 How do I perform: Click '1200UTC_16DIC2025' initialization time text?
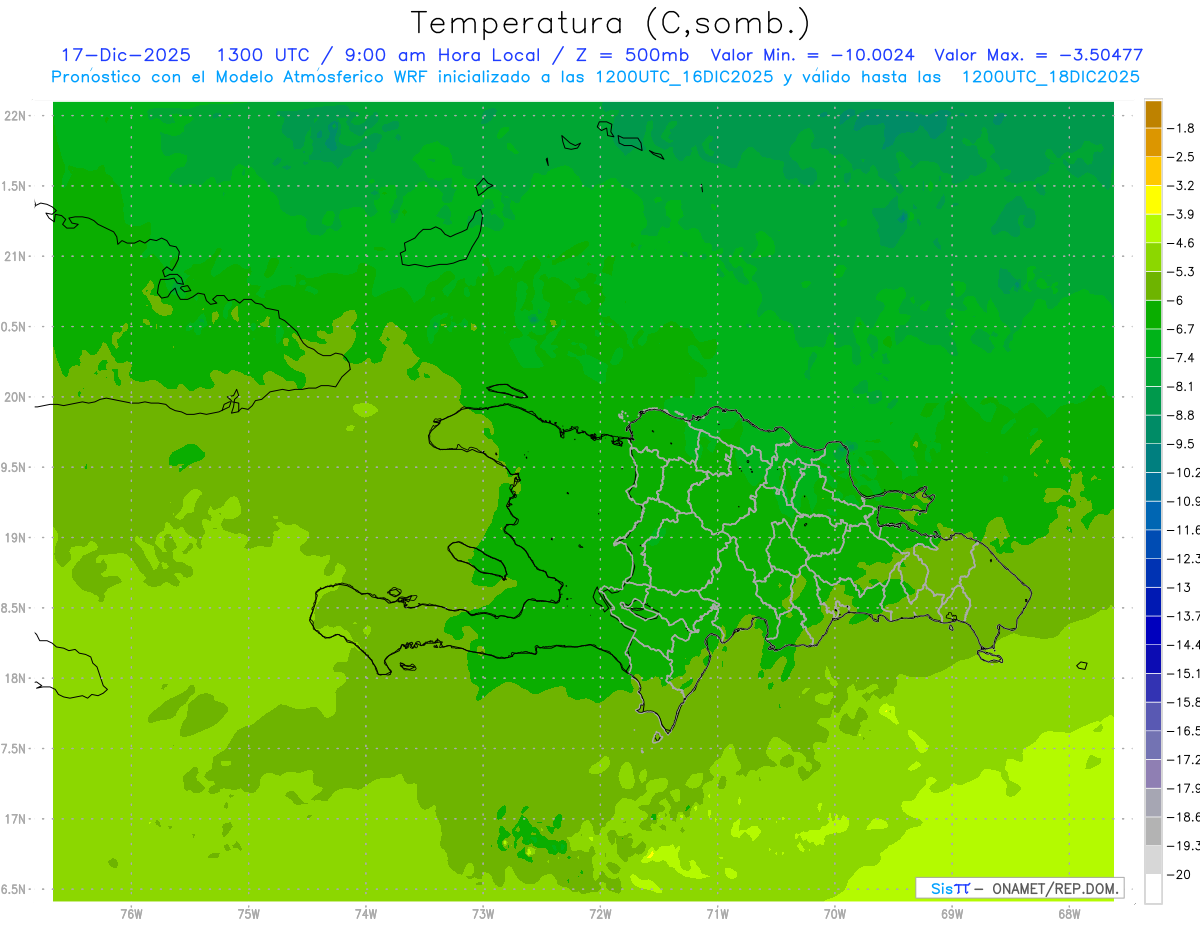click(x=684, y=77)
